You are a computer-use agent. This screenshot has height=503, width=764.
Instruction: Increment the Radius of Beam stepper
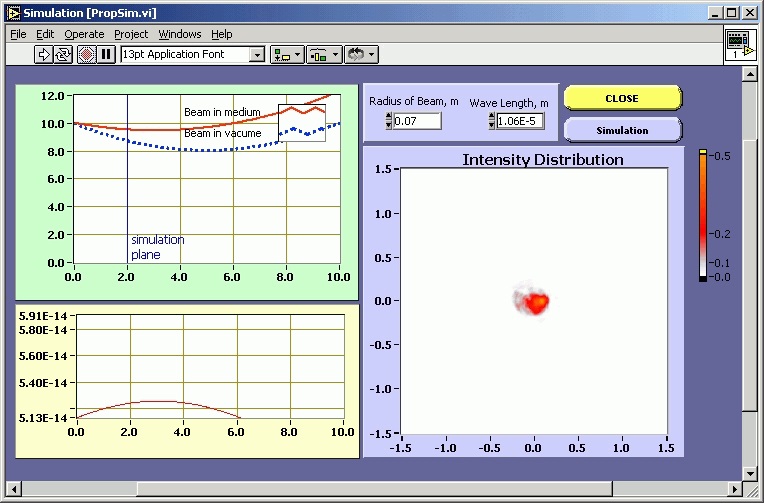[388, 116]
